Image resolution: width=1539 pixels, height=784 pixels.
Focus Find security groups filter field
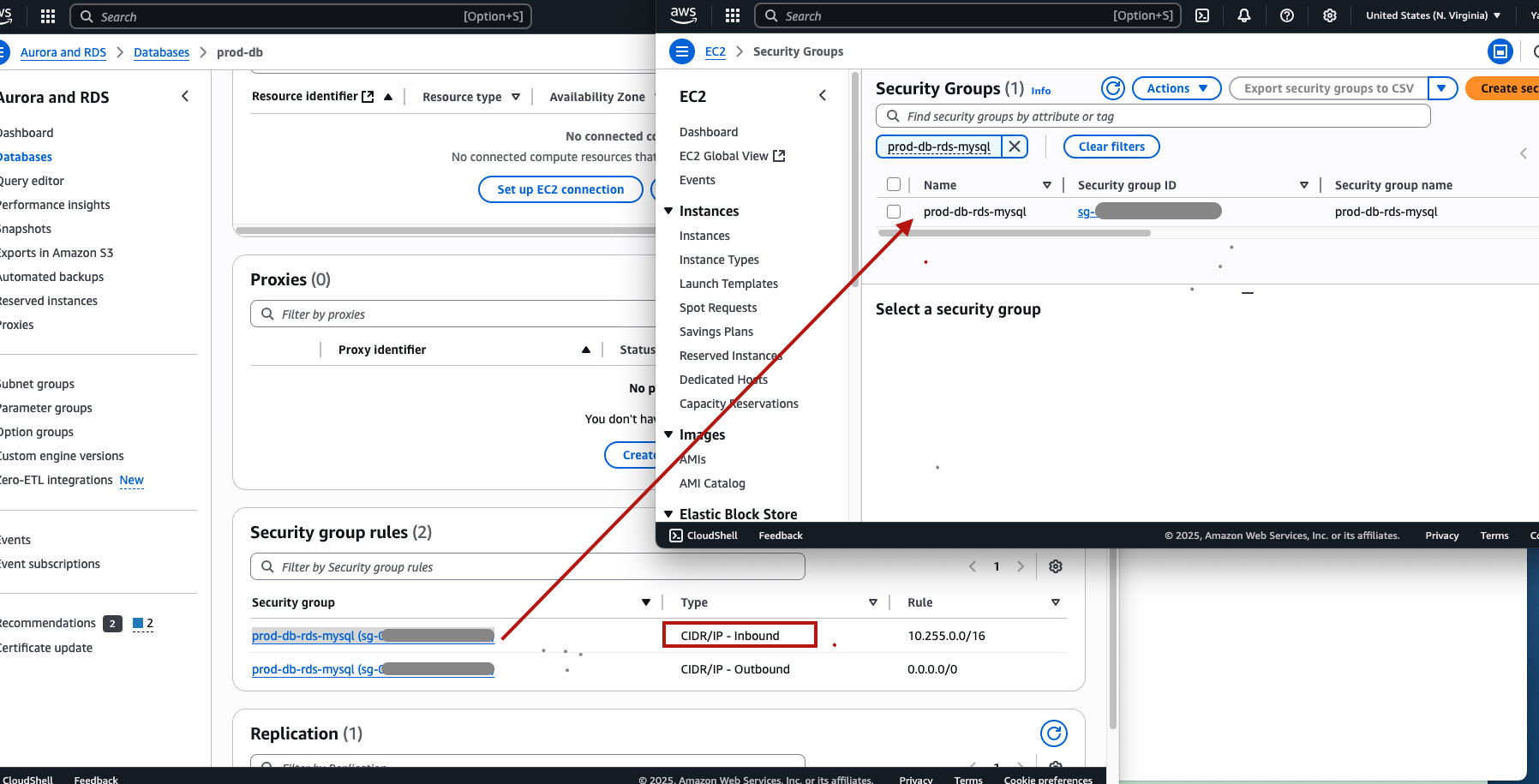[x=1153, y=116]
